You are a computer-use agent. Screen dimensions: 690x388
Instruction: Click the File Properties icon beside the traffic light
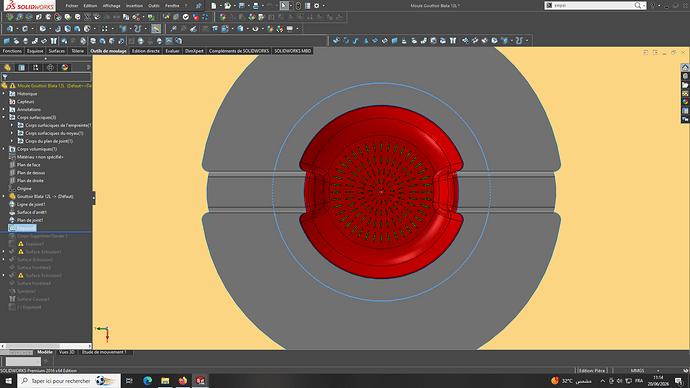coord(308,6)
